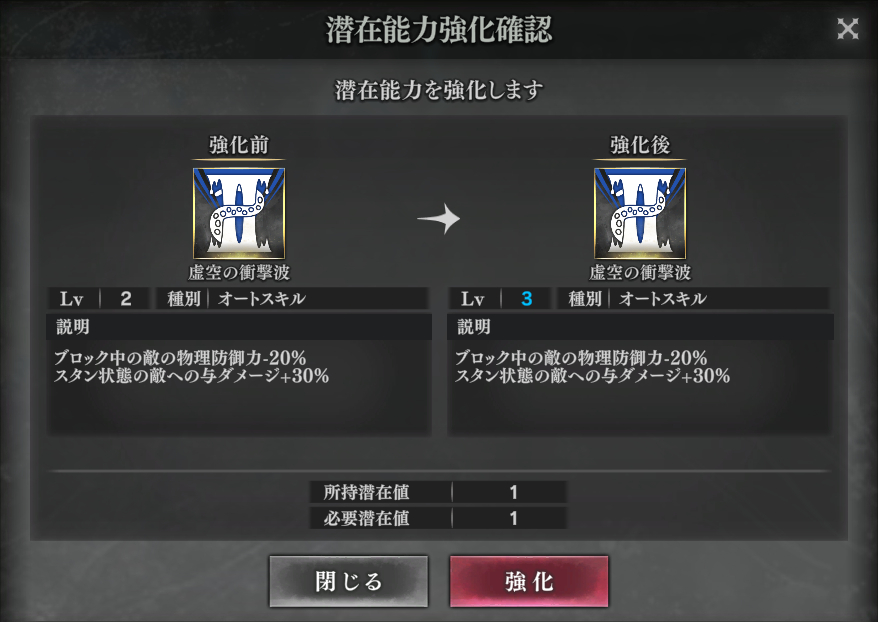Select the 強化前 skill icon

239,213
